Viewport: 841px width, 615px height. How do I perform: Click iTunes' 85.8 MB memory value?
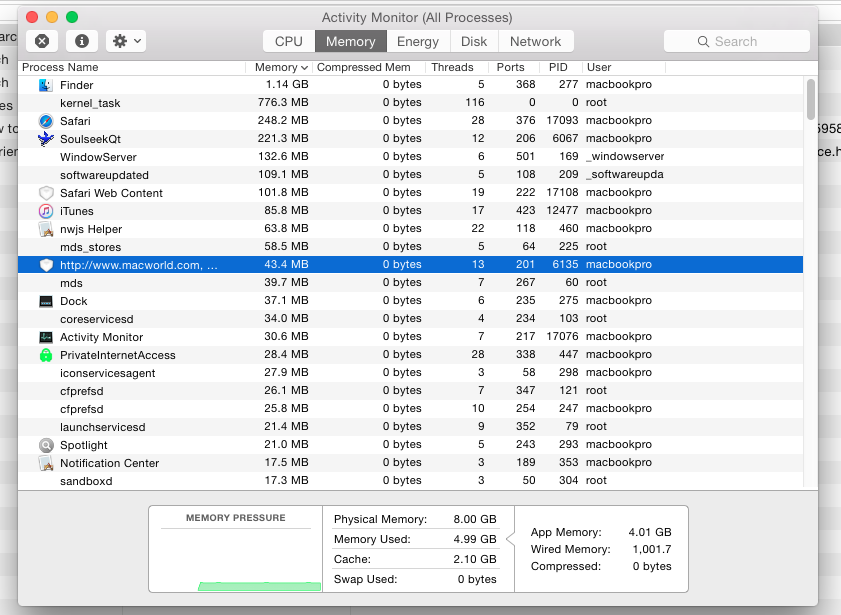[286, 211]
